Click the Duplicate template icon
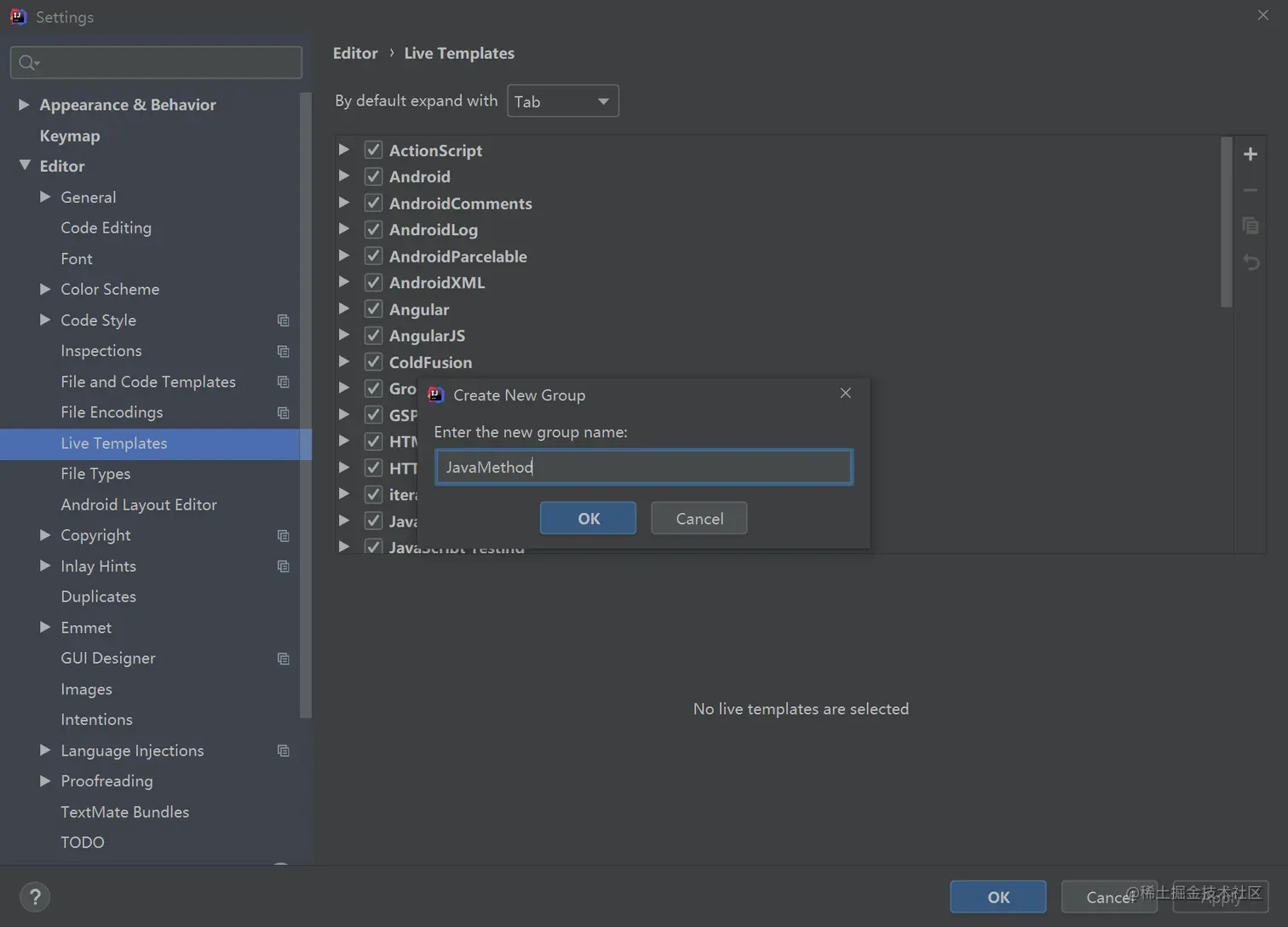 (1251, 226)
